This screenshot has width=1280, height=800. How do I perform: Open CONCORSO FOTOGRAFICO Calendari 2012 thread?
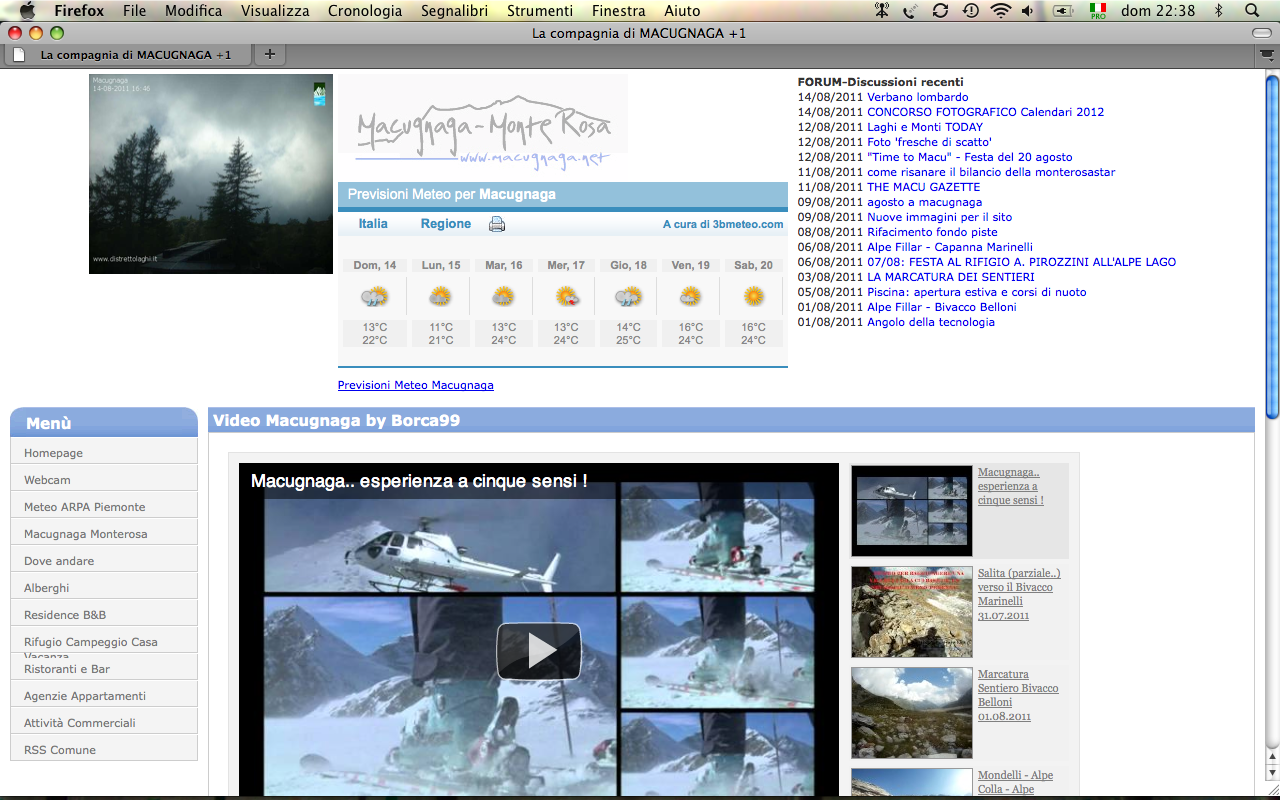[986, 112]
